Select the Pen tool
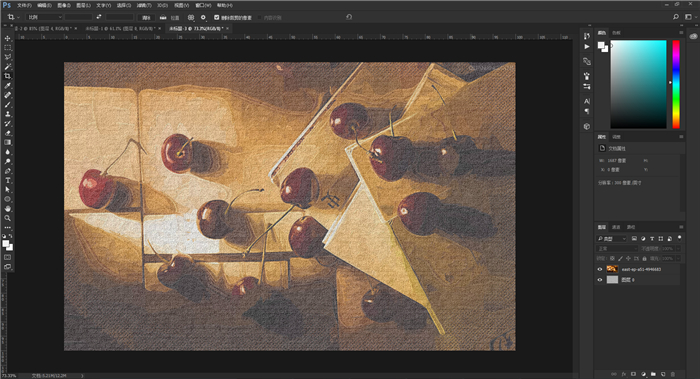 8,171
